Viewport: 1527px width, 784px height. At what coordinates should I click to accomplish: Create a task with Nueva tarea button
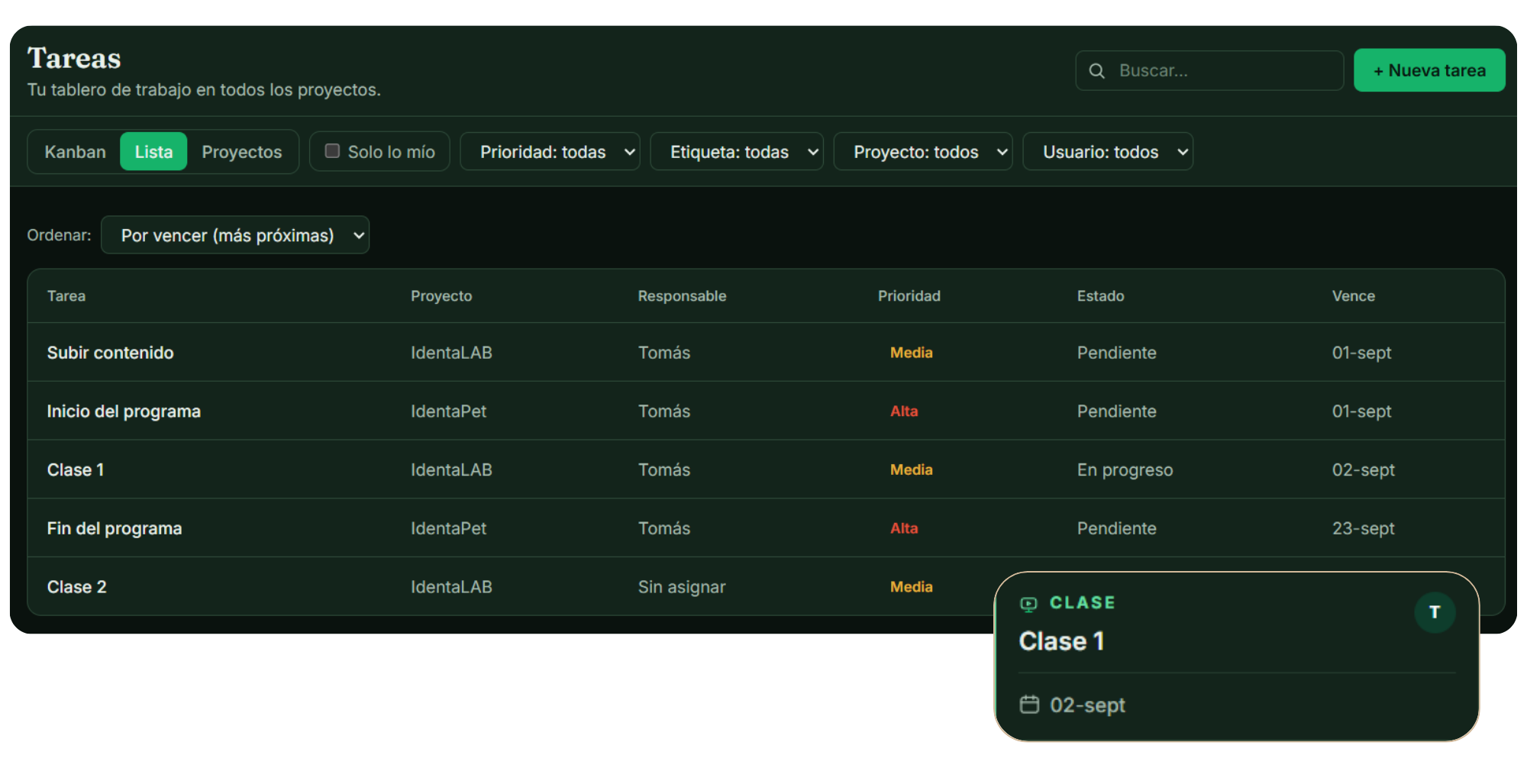tap(1429, 70)
